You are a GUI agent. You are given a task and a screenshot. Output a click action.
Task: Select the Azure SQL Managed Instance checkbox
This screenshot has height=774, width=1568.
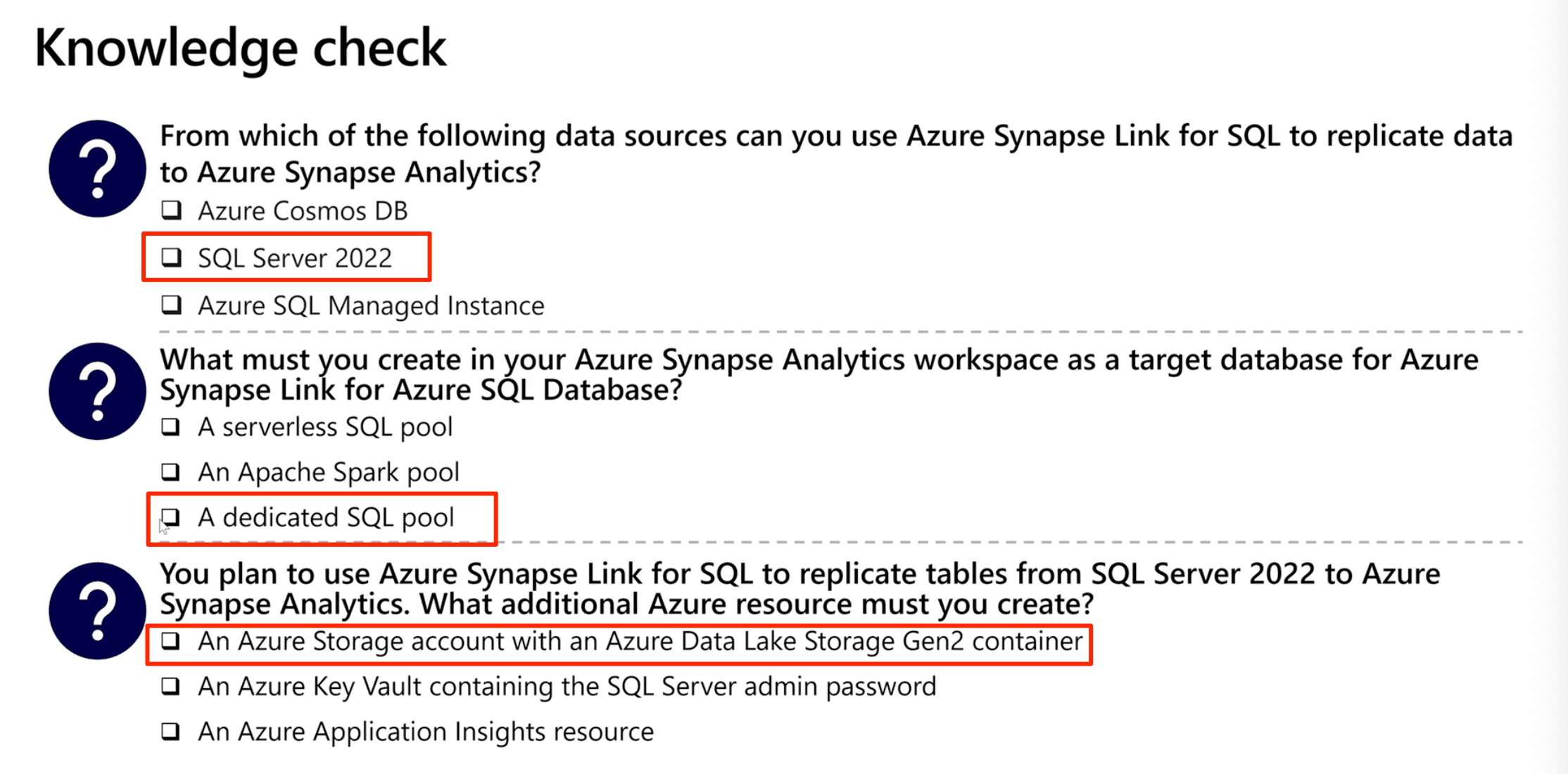pos(172,305)
